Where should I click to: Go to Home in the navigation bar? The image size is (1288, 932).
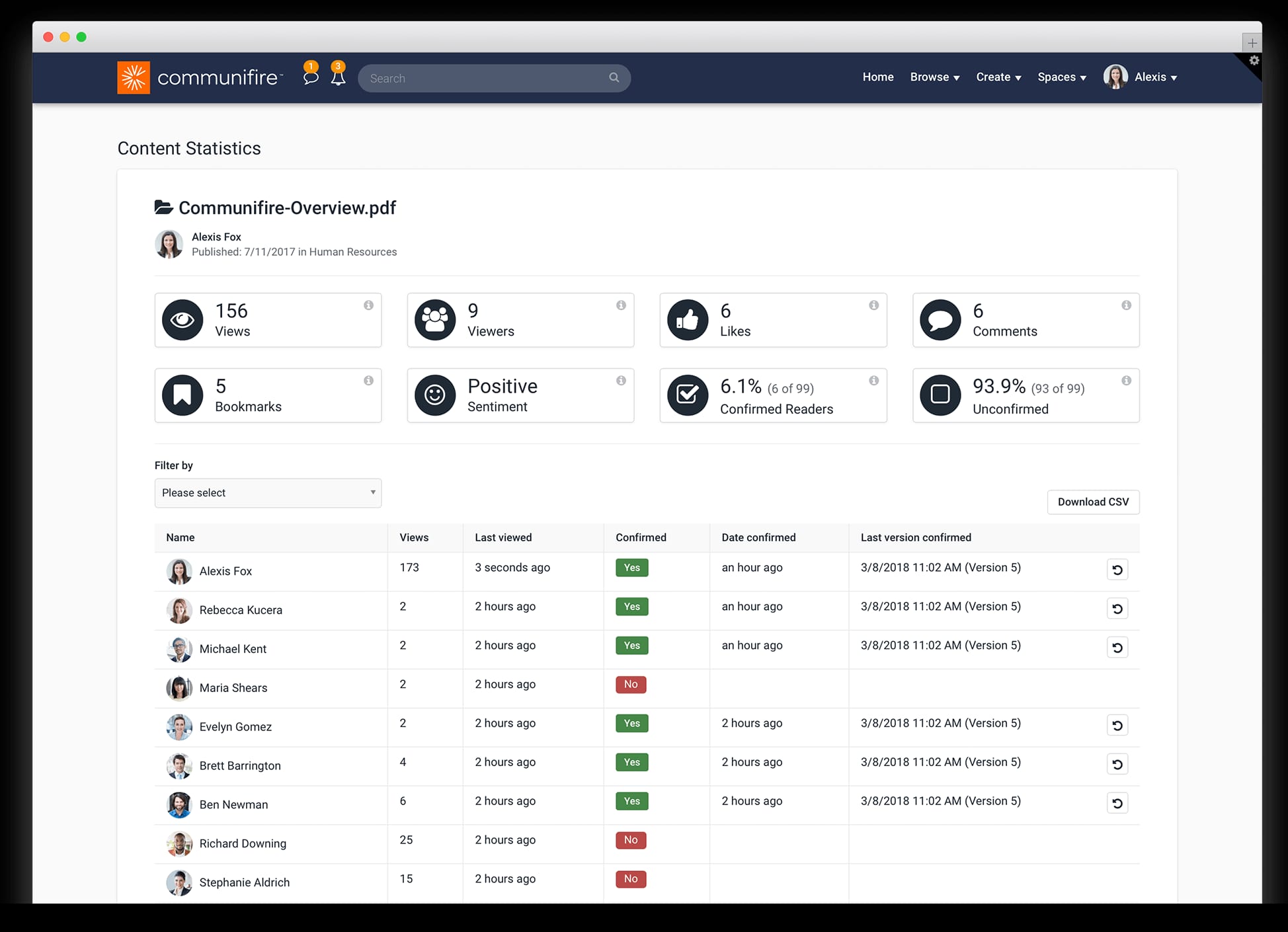tap(877, 77)
